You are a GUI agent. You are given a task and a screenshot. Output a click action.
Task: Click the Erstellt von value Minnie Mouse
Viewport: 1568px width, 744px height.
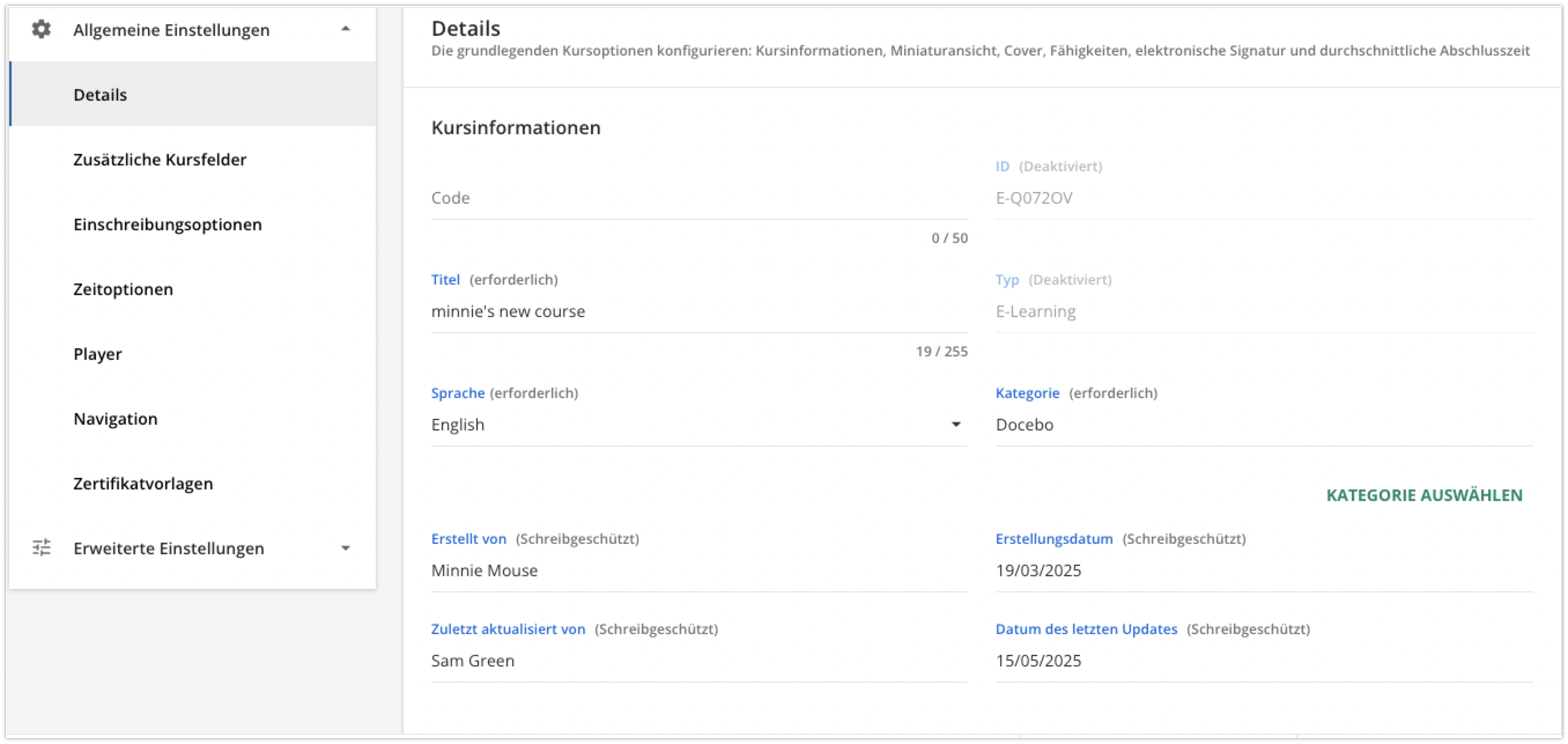485,570
